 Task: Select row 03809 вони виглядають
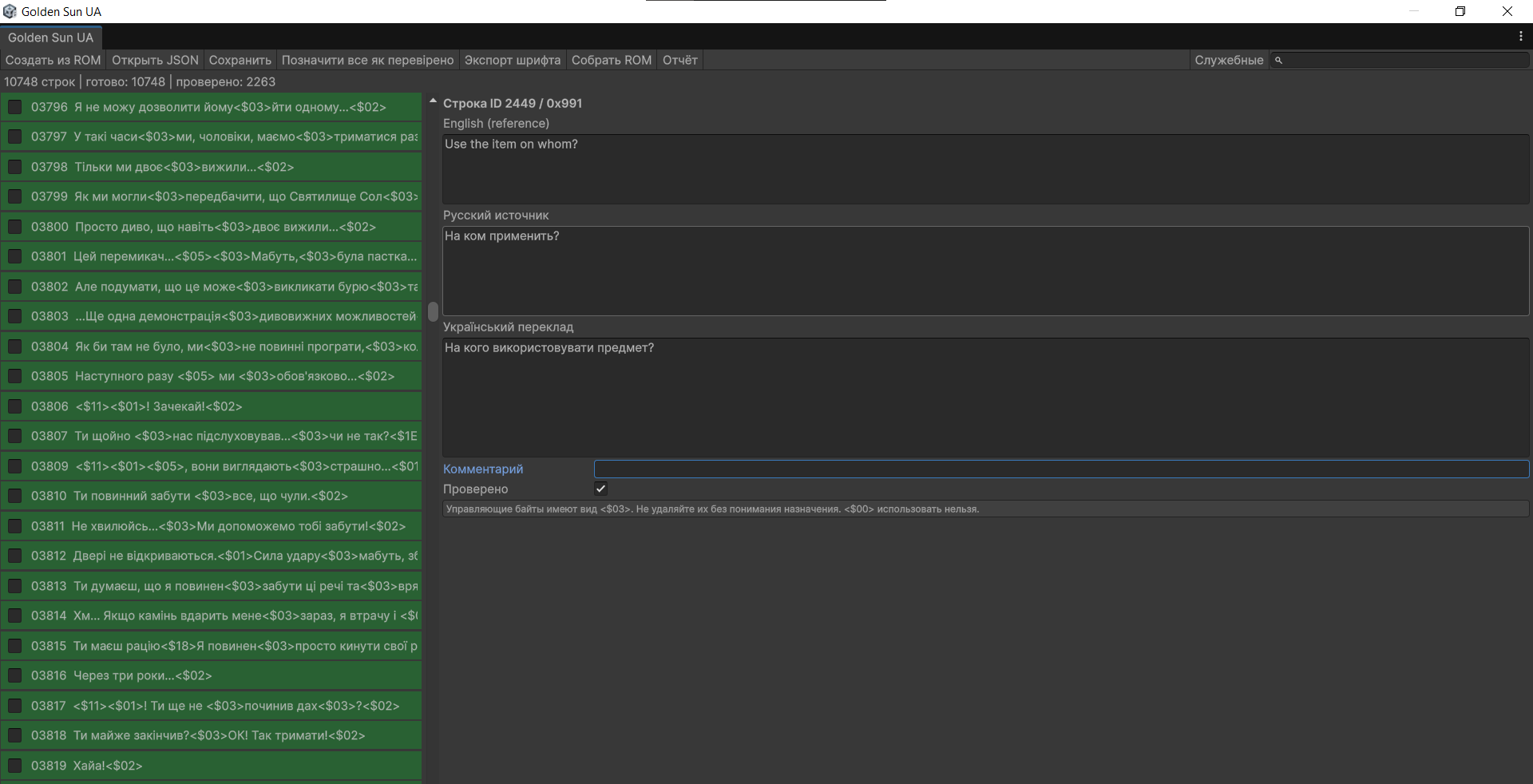click(211, 466)
